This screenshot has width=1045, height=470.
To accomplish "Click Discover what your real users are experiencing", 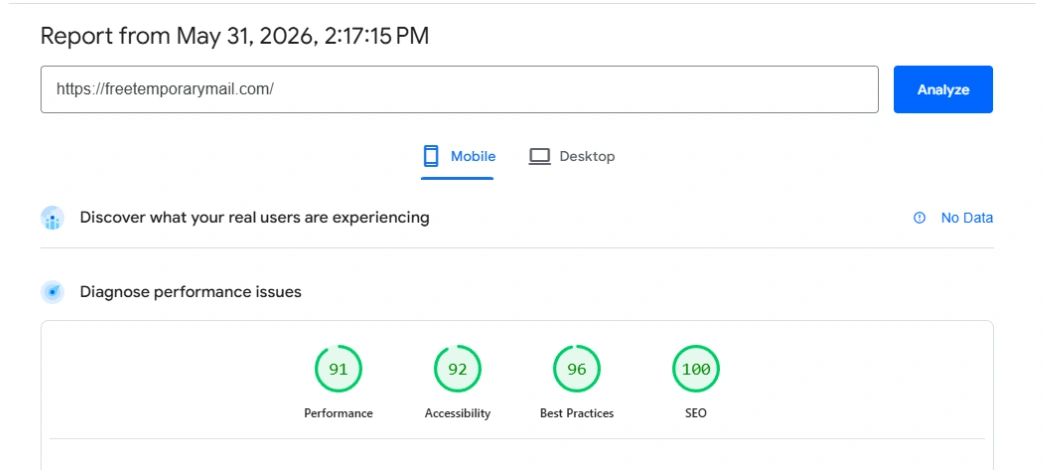I will pos(255,217).
